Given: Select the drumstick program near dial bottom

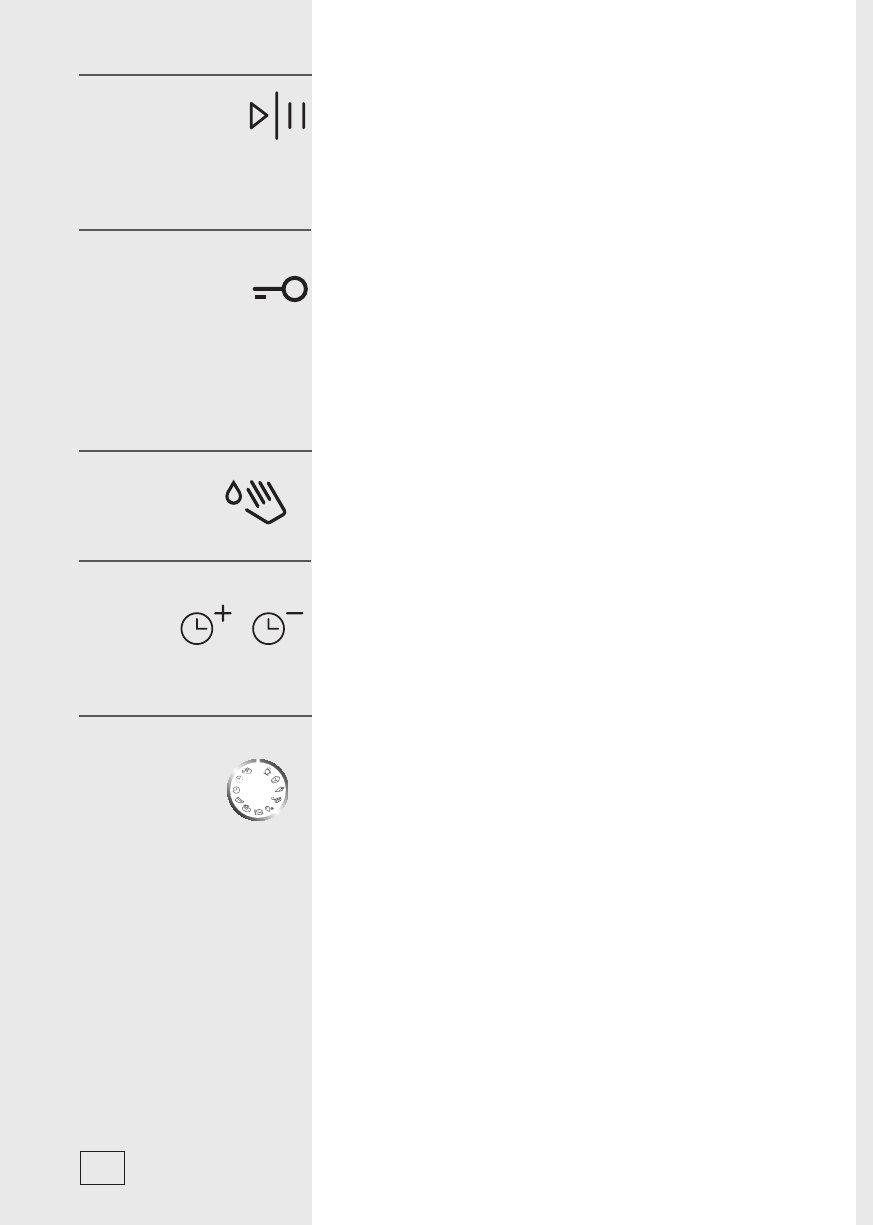Looking at the screenshot, I should click(269, 809).
